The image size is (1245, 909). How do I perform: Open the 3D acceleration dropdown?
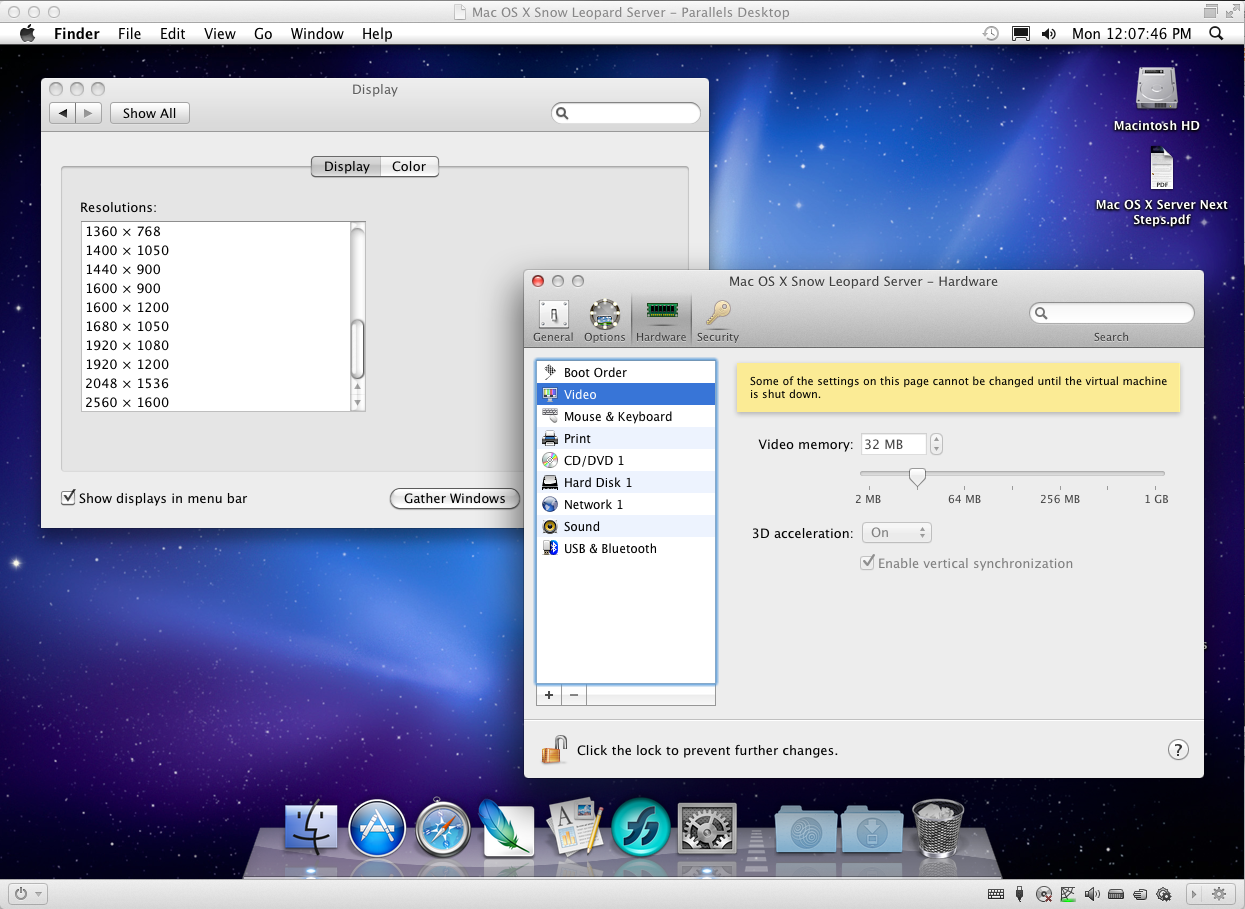[x=896, y=533]
